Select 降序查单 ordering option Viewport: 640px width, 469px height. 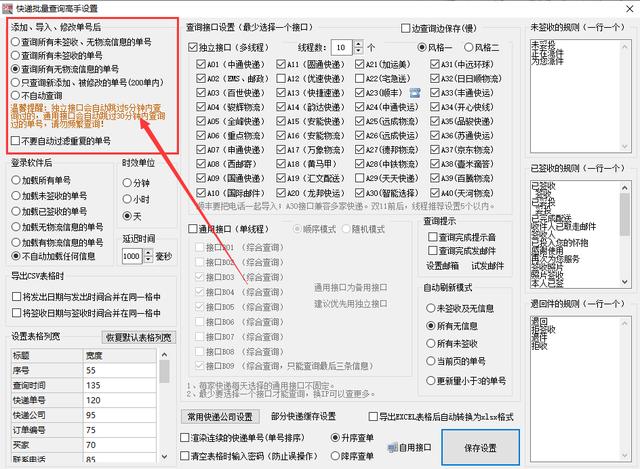click(335, 455)
